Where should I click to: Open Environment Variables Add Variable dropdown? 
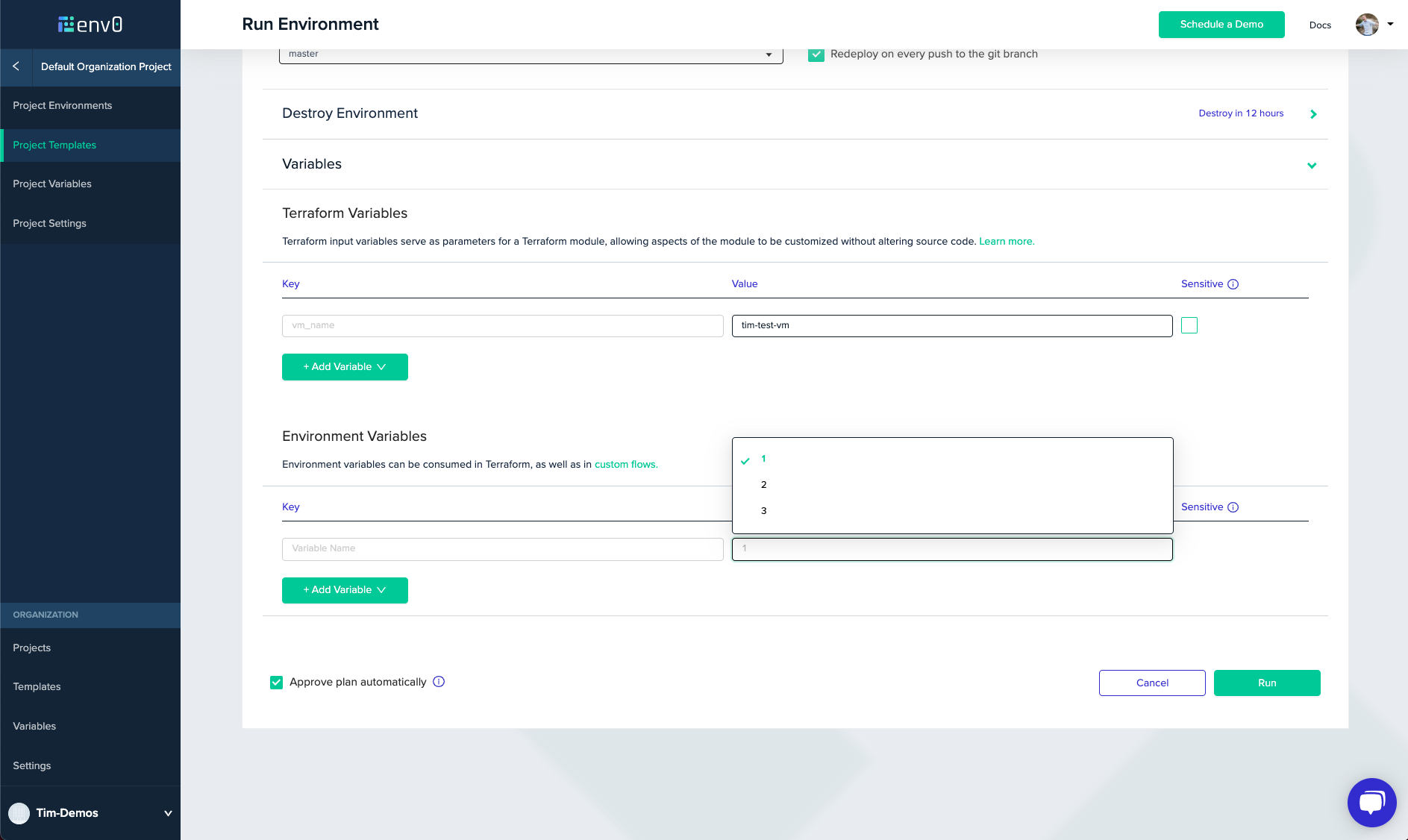tap(345, 590)
